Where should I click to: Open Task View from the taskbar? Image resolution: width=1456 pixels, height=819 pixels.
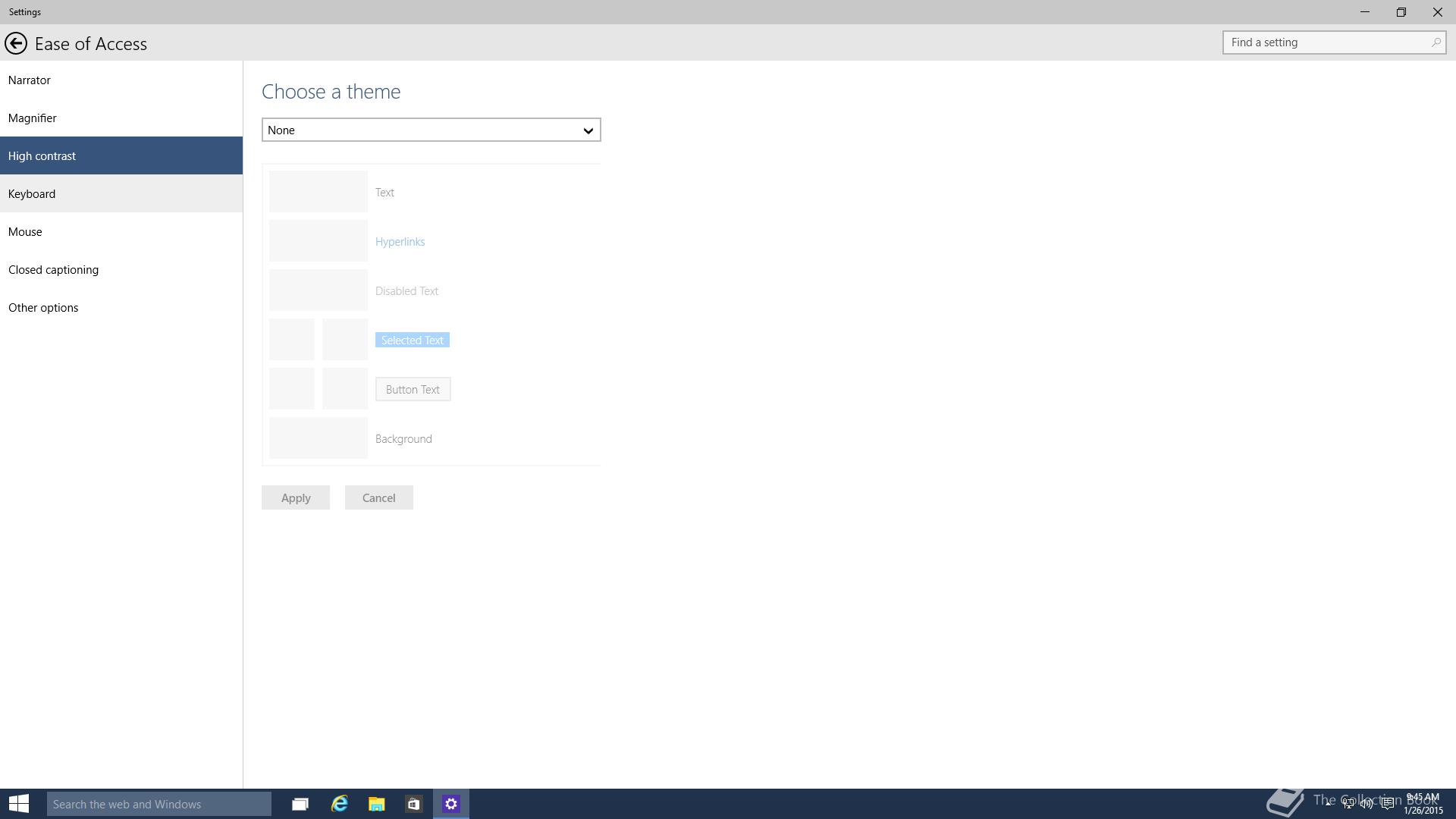pos(300,804)
